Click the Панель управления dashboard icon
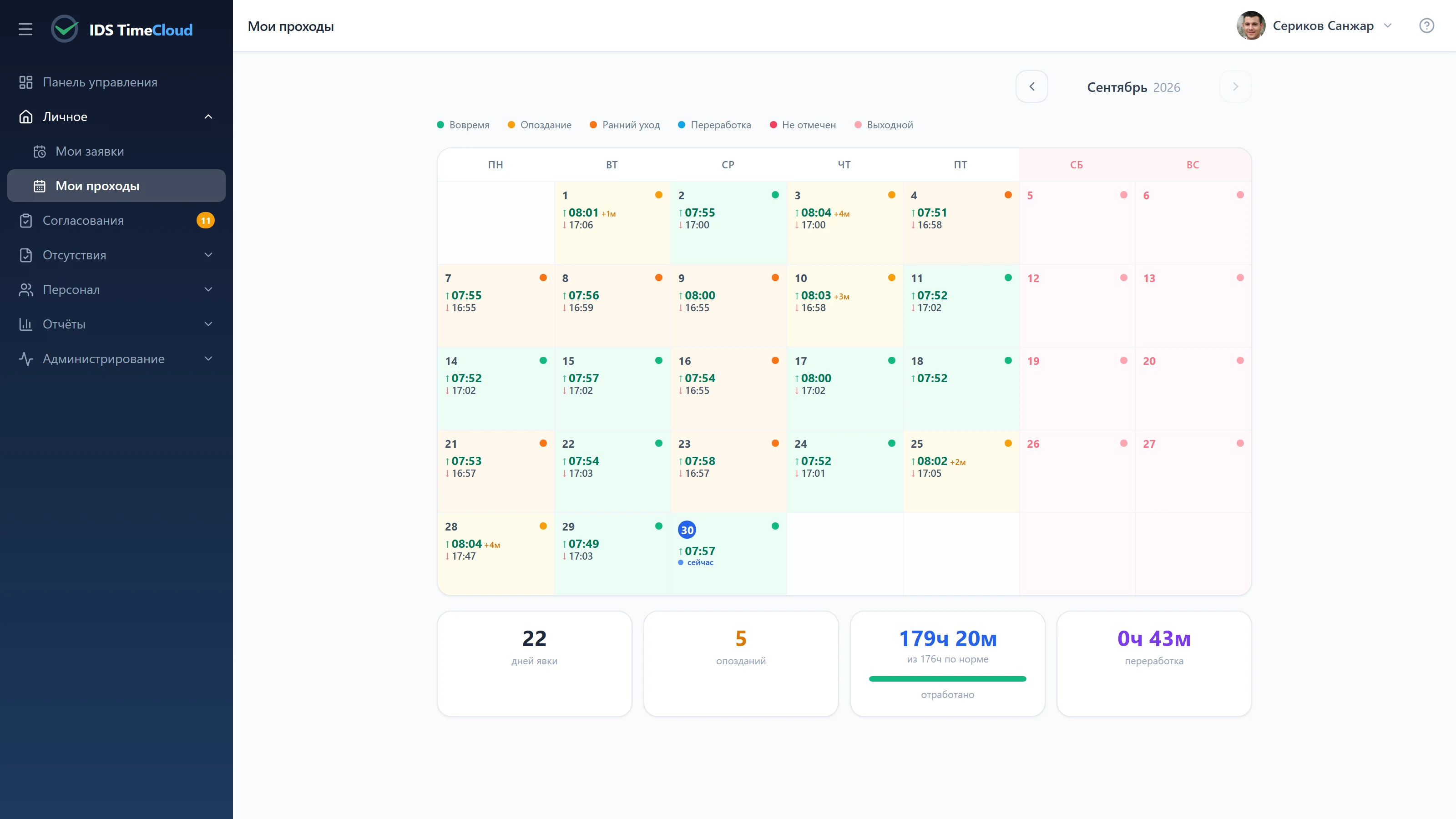This screenshot has width=1456, height=819. (25, 82)
